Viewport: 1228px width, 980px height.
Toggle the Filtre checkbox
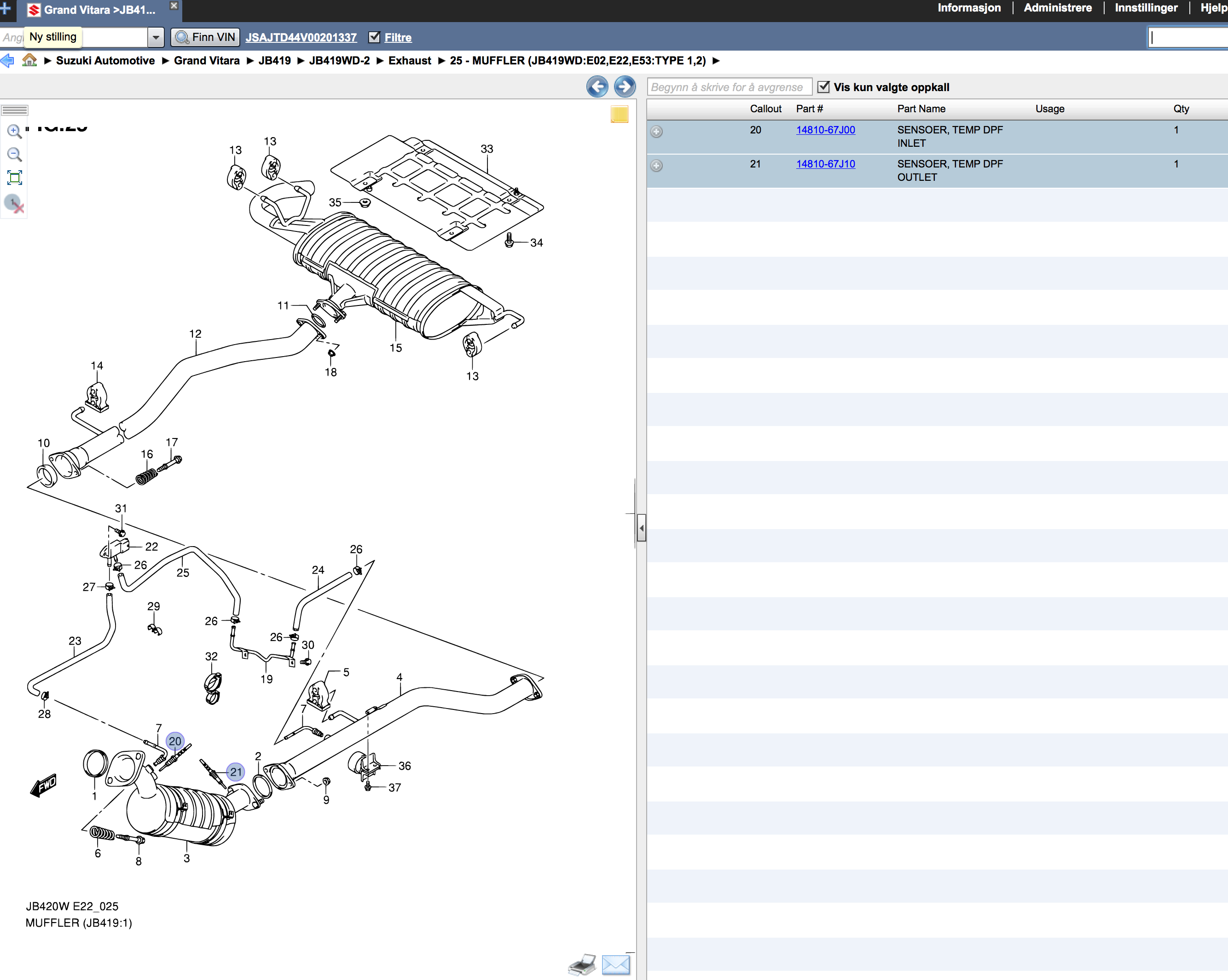pos(374,37)
